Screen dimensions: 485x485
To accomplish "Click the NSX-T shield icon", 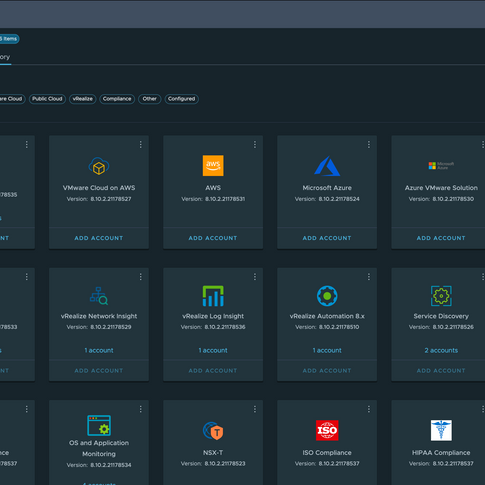I will pyautogui.click(x=213, y=431).
